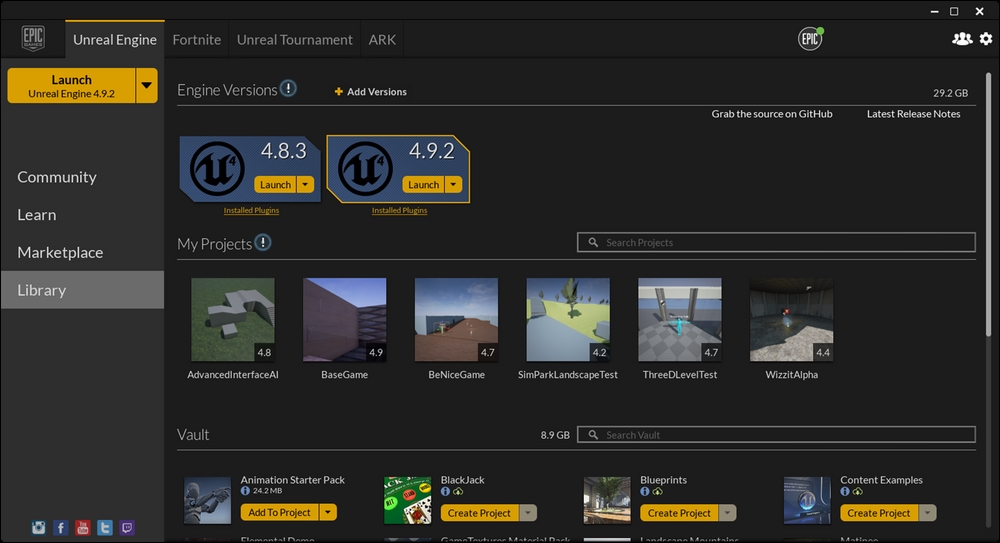Open the Facebook social icon
The image size is (1000, 543).
pyautogui.click(x=61, y=528)
